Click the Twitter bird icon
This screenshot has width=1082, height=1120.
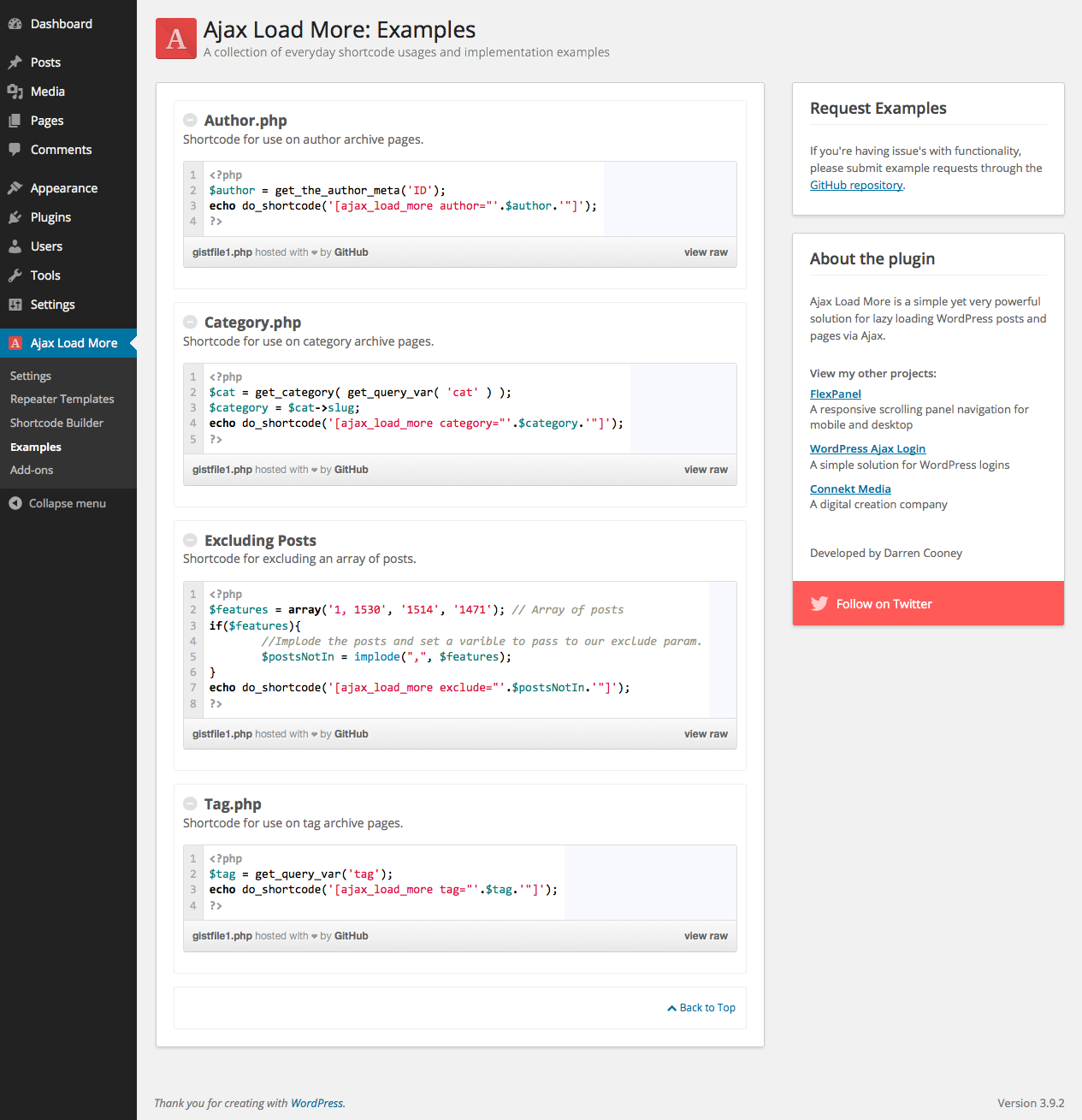point(819,604)
